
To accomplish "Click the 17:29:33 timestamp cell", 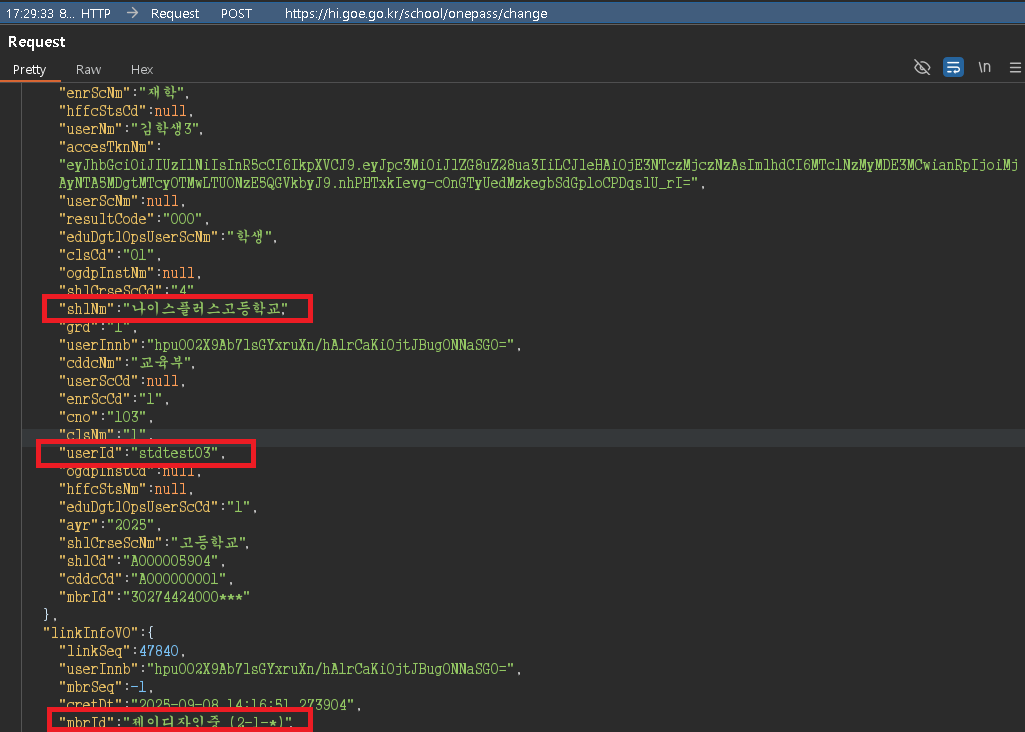I will click(x=28, y=14).
